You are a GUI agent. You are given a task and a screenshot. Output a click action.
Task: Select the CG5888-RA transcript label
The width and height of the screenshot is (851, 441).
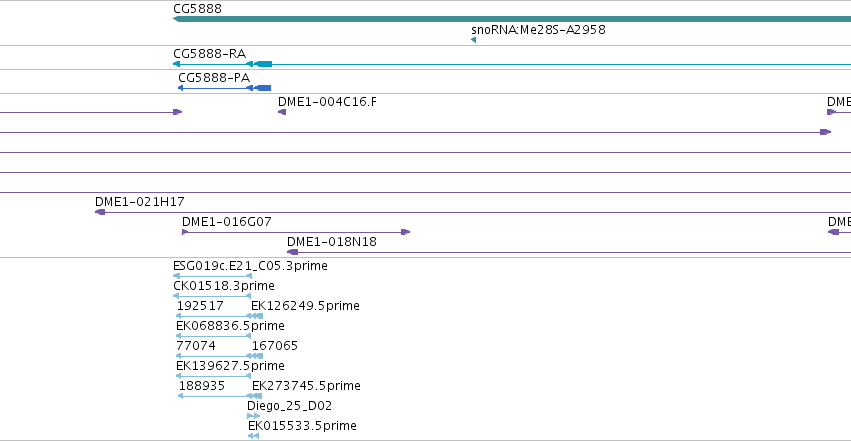click(209, 54)
